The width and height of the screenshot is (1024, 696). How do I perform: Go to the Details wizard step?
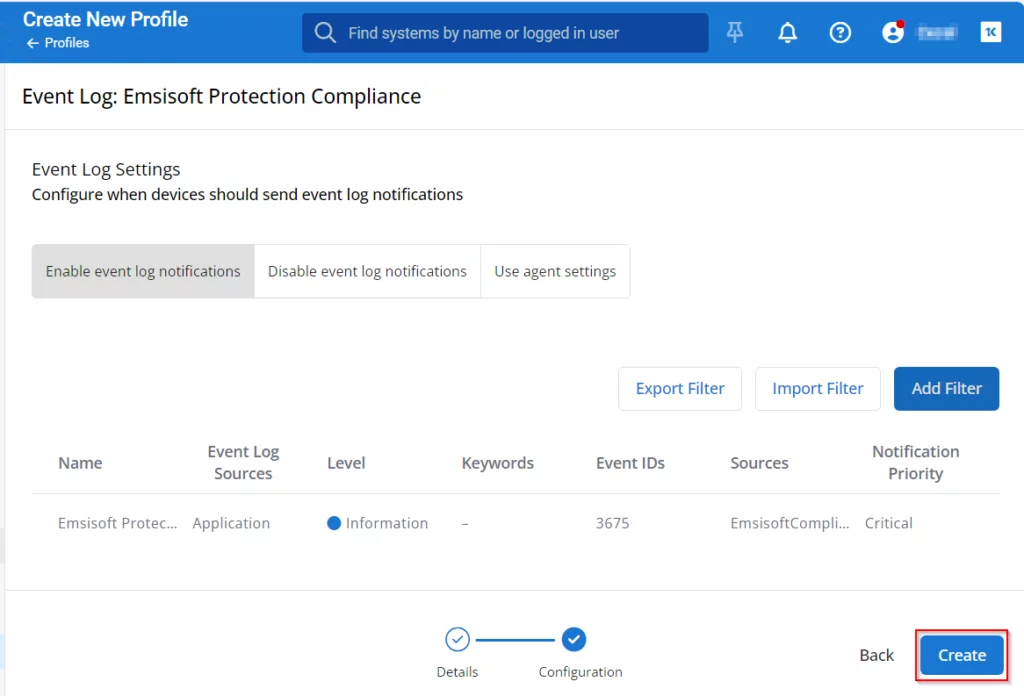click(x=457, y=640)
